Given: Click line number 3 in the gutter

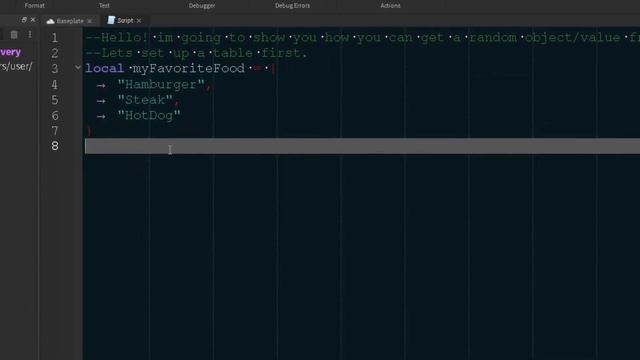Looking at the screenshot, I should tap(55, 69).
